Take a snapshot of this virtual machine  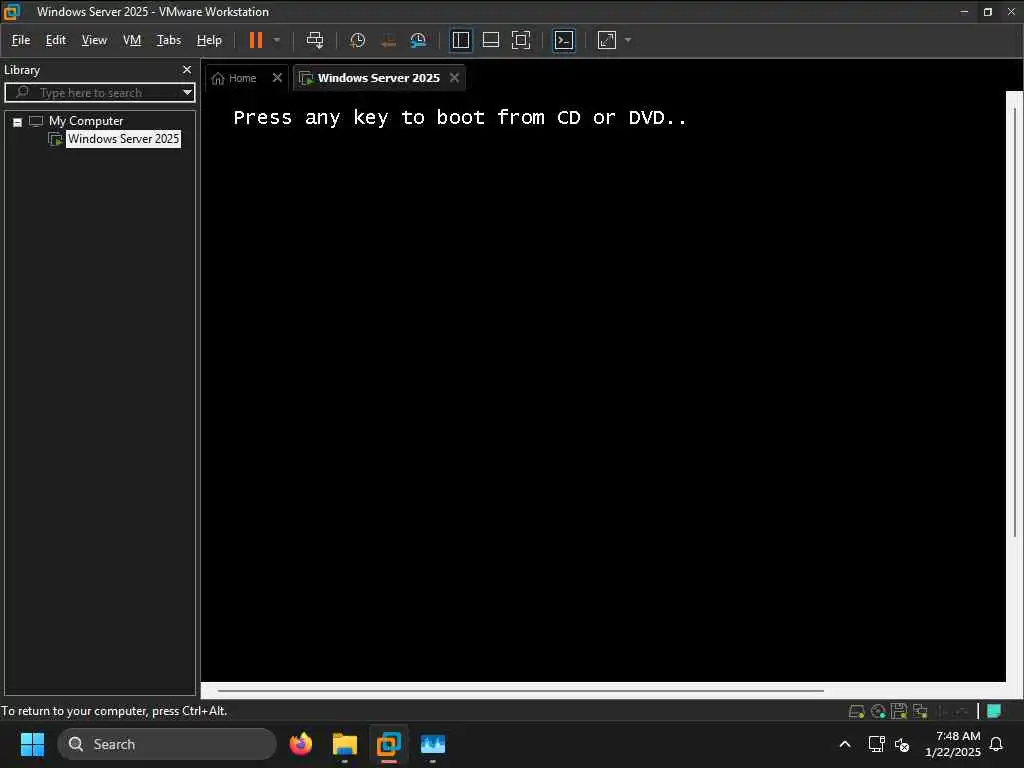tap(357, 40)
